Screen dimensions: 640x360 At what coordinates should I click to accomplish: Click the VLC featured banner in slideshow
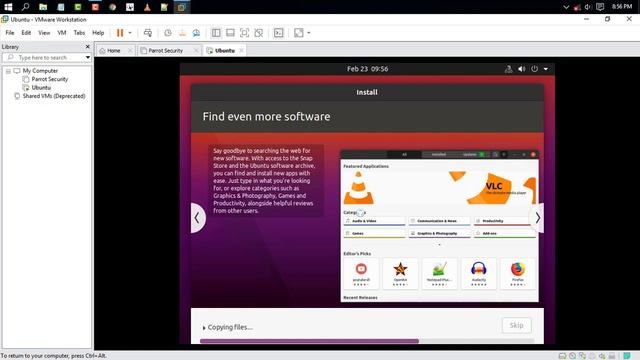(x=440, y=188)
